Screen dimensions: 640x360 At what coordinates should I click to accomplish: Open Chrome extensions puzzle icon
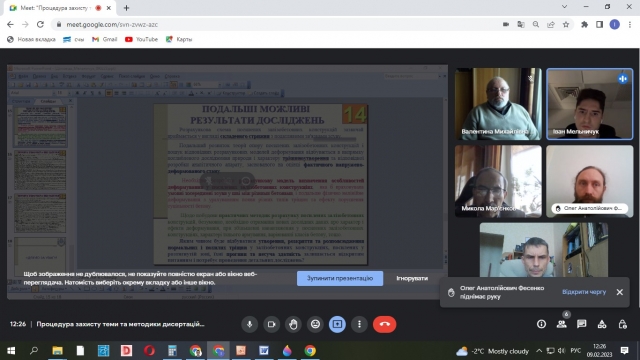[x=584, y=24]
